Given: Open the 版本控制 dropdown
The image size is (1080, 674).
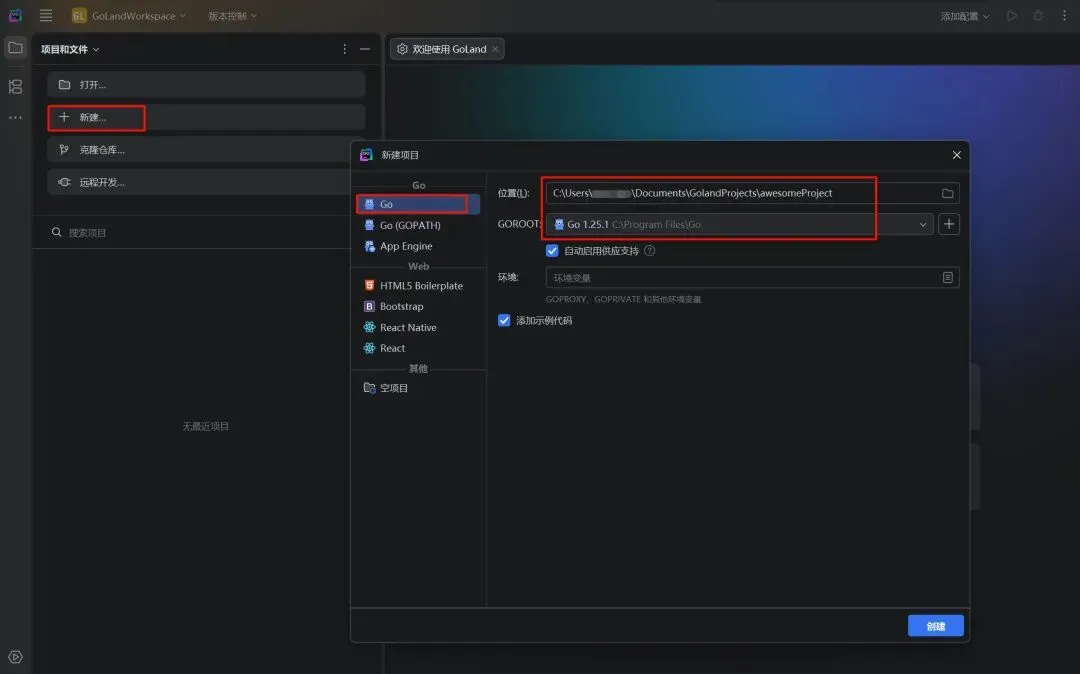Looking at the screenshot, I should pyautogui.click(x=233, y=15).
